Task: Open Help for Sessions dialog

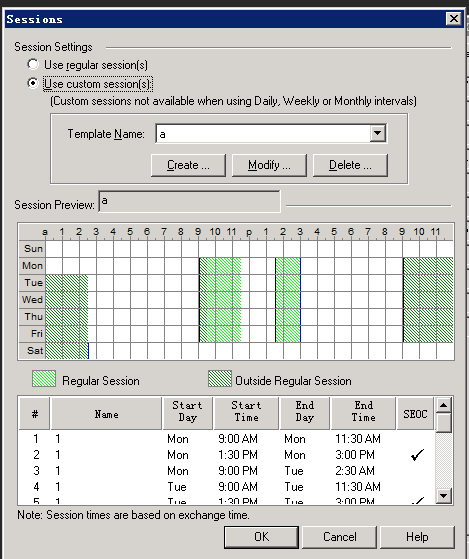Action: tap(417, 537)
